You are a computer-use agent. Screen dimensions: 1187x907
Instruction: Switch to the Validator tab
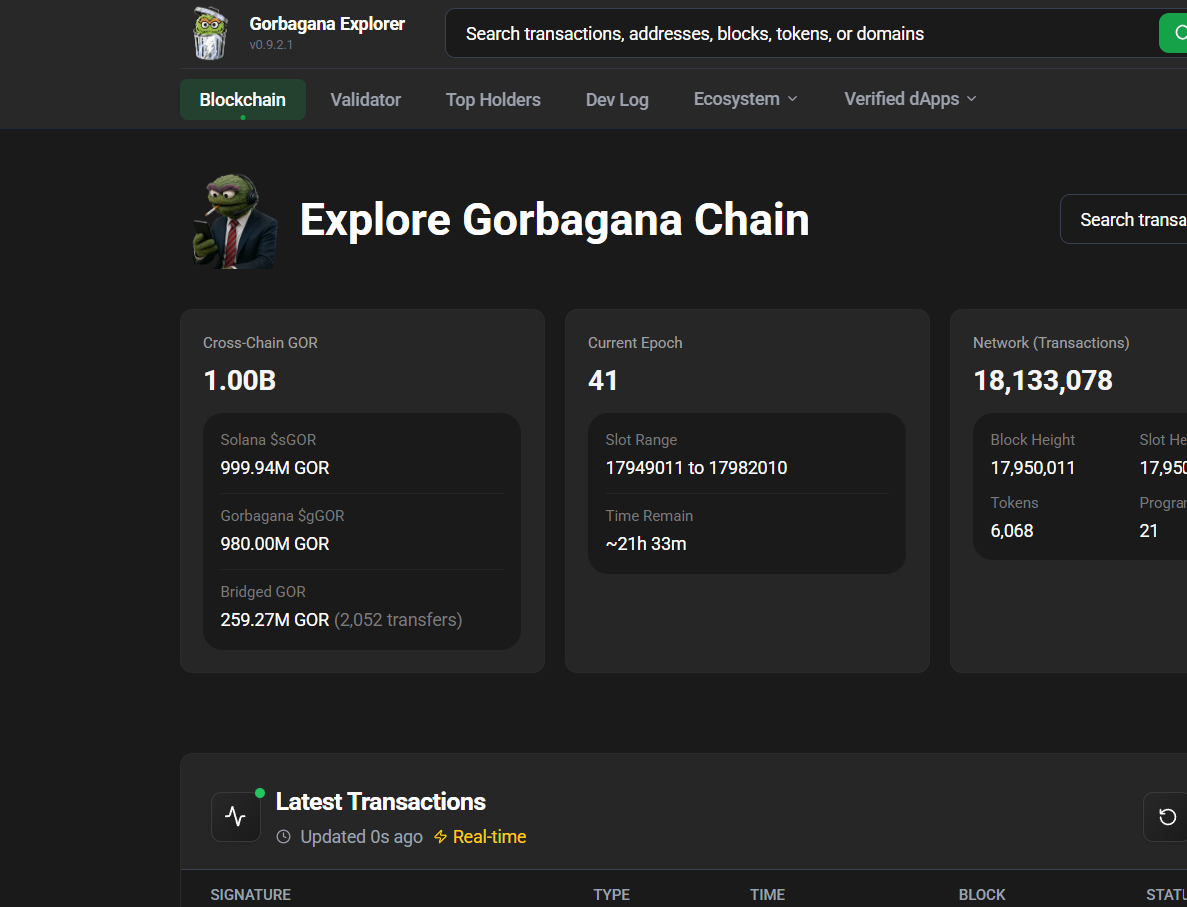(x=365, y=100)
